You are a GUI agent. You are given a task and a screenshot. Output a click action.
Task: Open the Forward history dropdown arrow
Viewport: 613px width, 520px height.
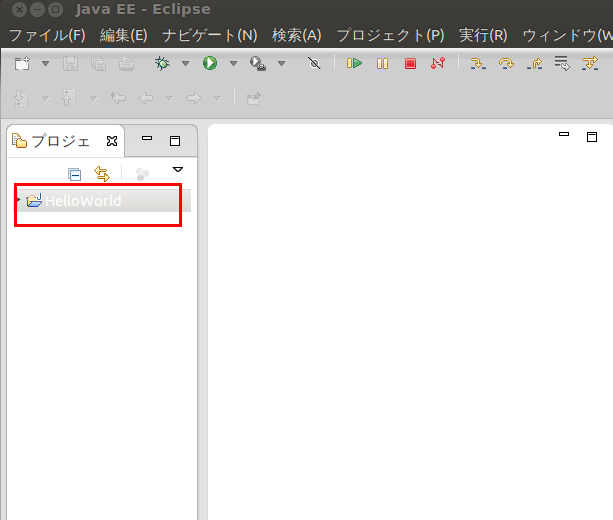click(217, 99)
